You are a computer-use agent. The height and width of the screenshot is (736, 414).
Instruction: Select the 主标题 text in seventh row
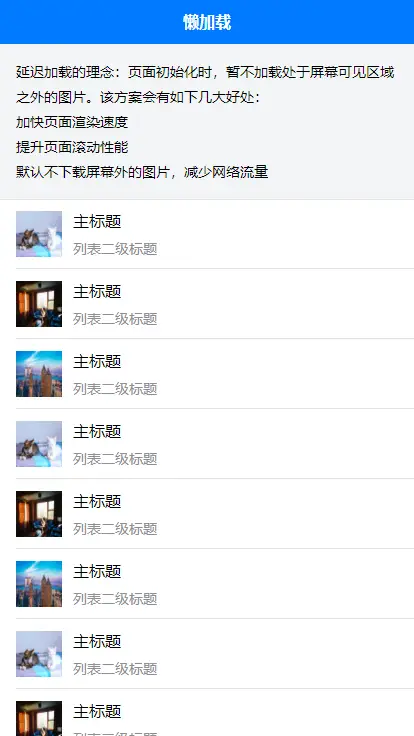pos(97,641)
